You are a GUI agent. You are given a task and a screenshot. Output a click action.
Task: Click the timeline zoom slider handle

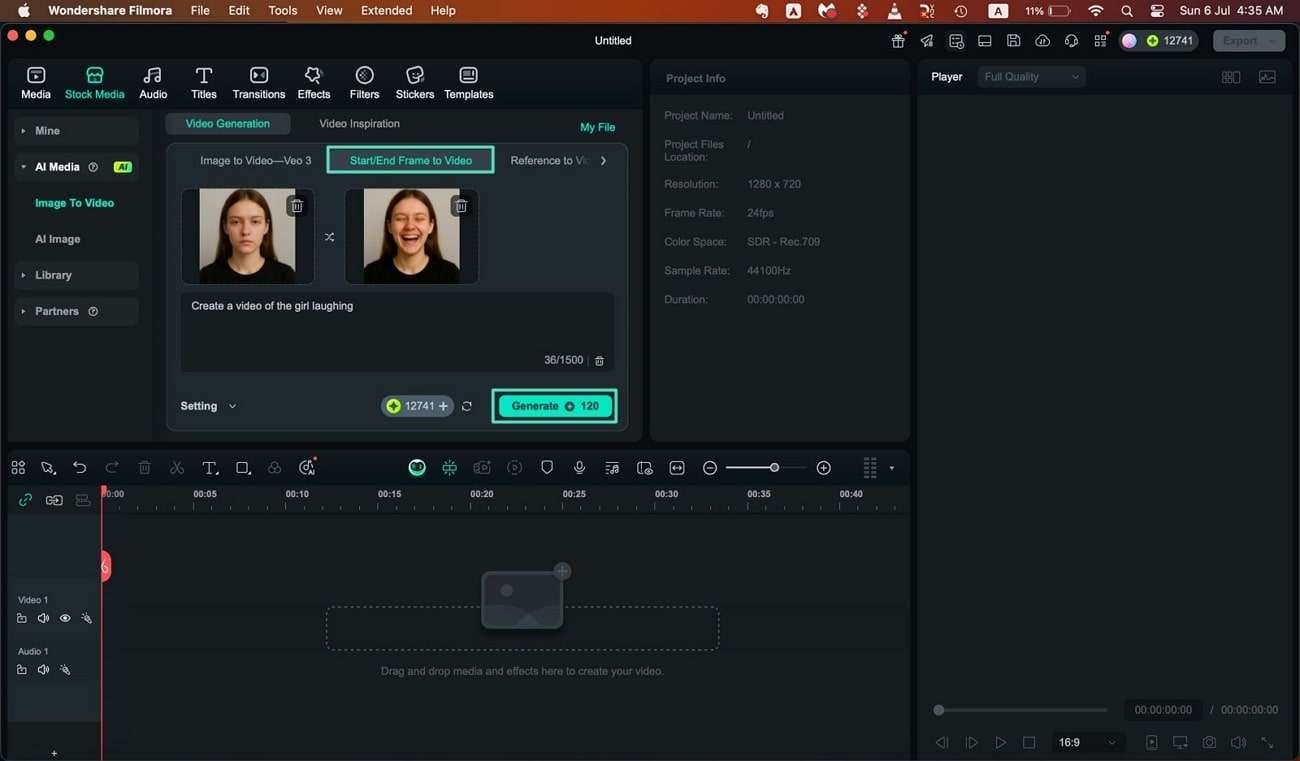pyautogui.click(x=774, y=468)
